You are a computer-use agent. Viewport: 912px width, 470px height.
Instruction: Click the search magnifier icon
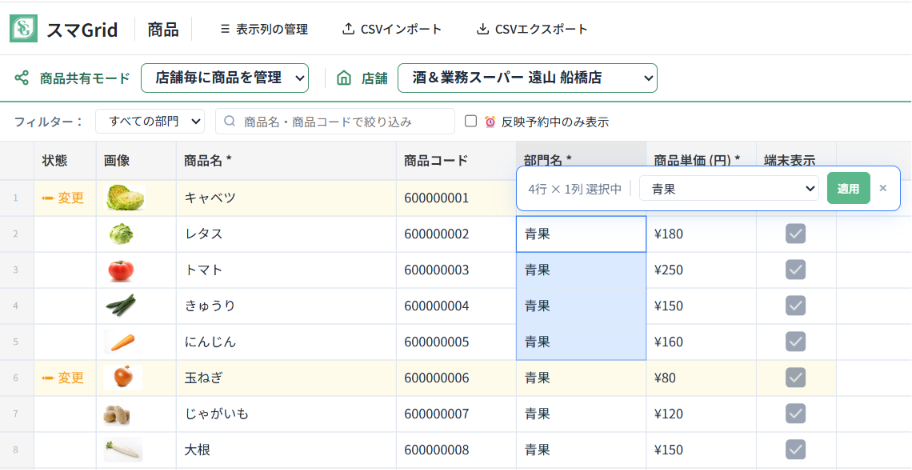coord(230,121)
